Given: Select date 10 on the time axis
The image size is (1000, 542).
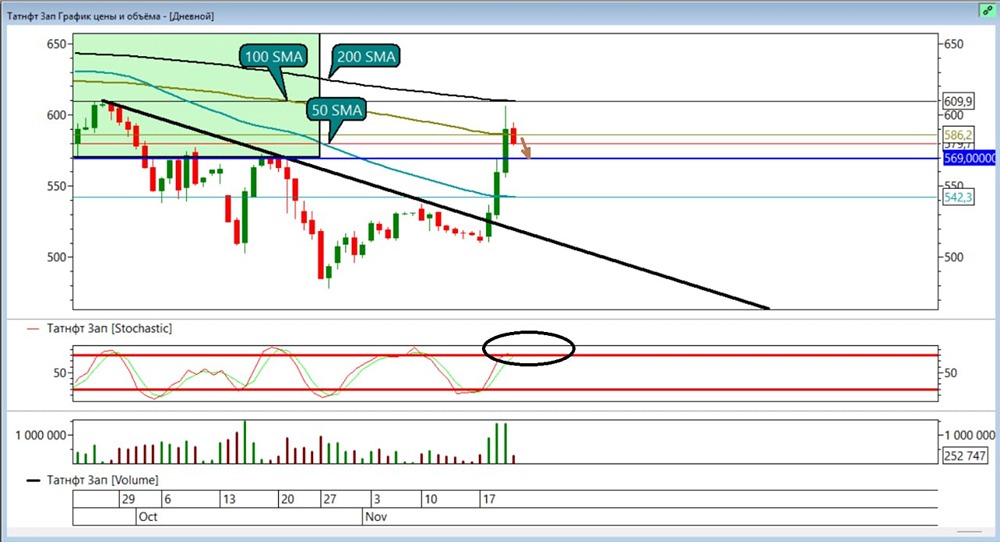Looking at the screenshot, I should 430,499.
